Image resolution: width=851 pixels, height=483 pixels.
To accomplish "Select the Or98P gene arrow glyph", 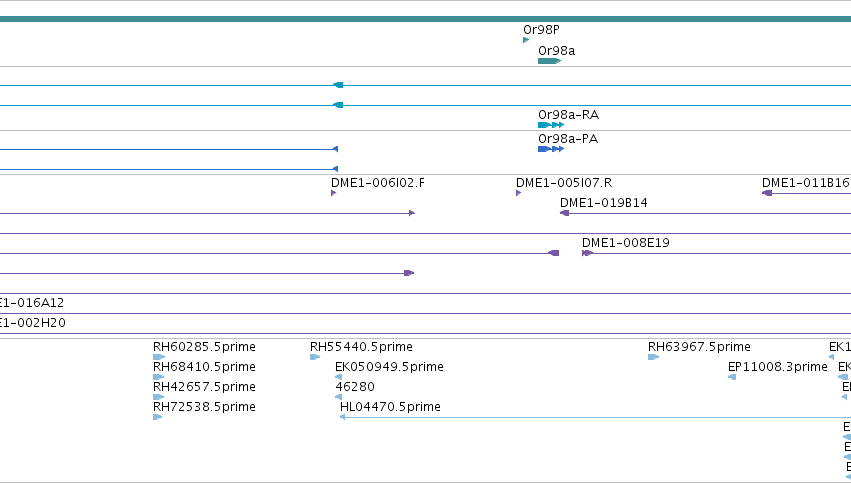I will (x=526, y=40).
